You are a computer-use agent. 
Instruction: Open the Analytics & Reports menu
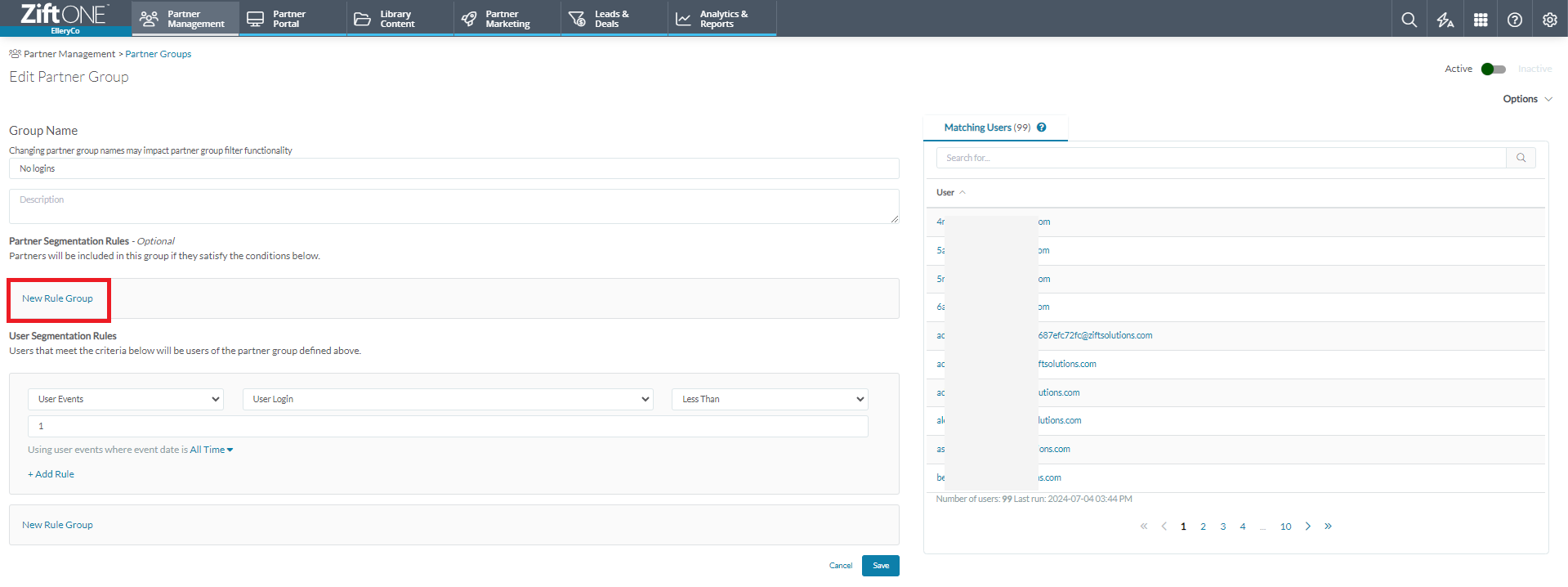(x=721, y=19)
